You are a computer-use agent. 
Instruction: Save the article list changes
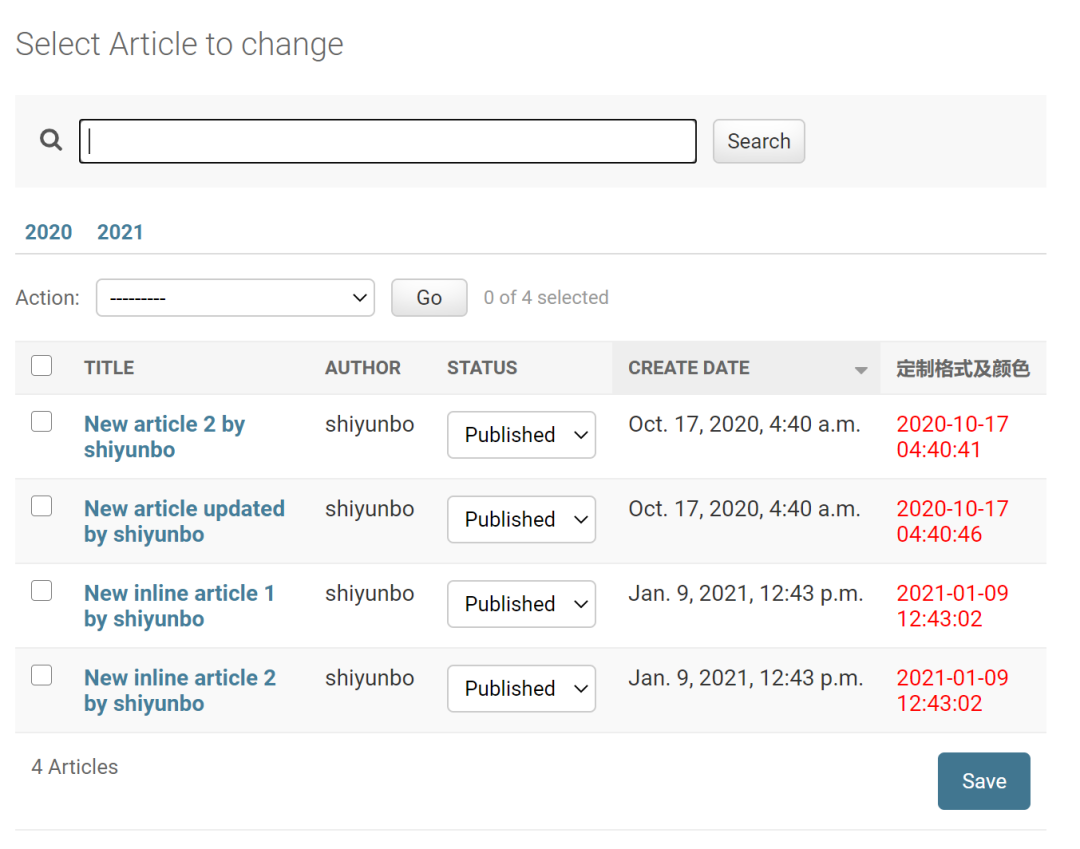click(984, 781)
